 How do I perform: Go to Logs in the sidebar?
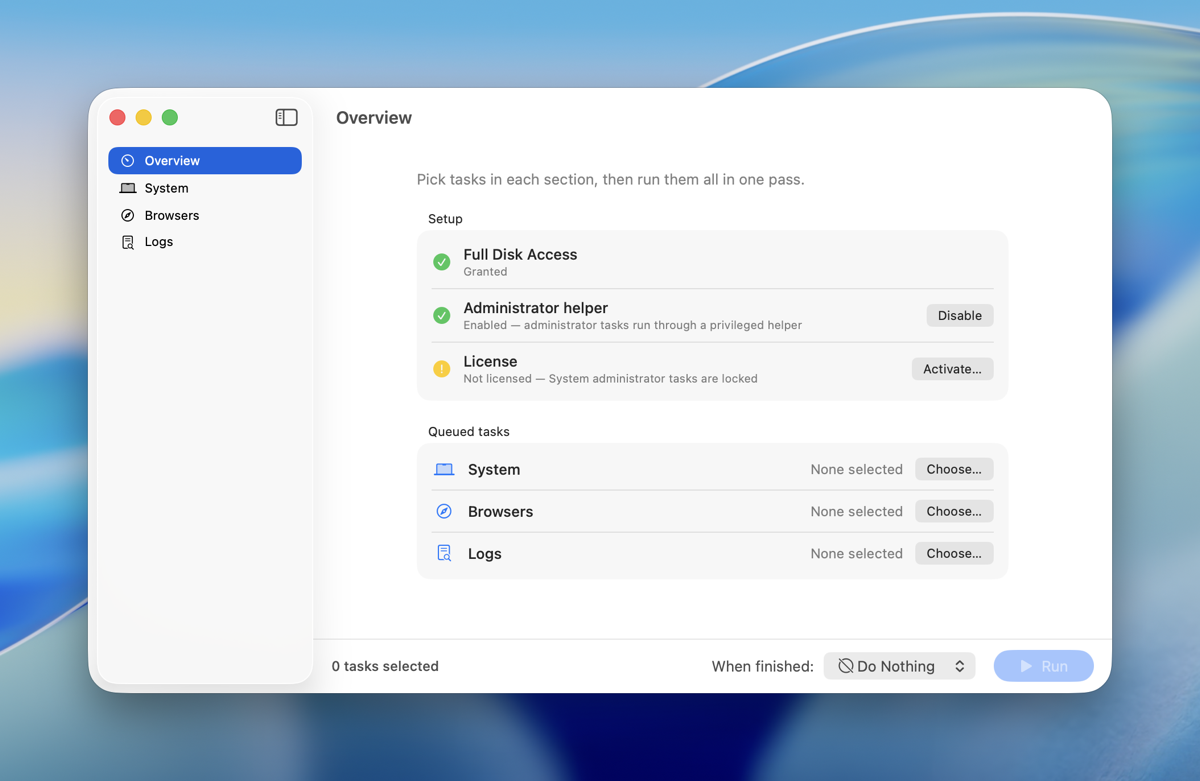[x=205, y=242]
